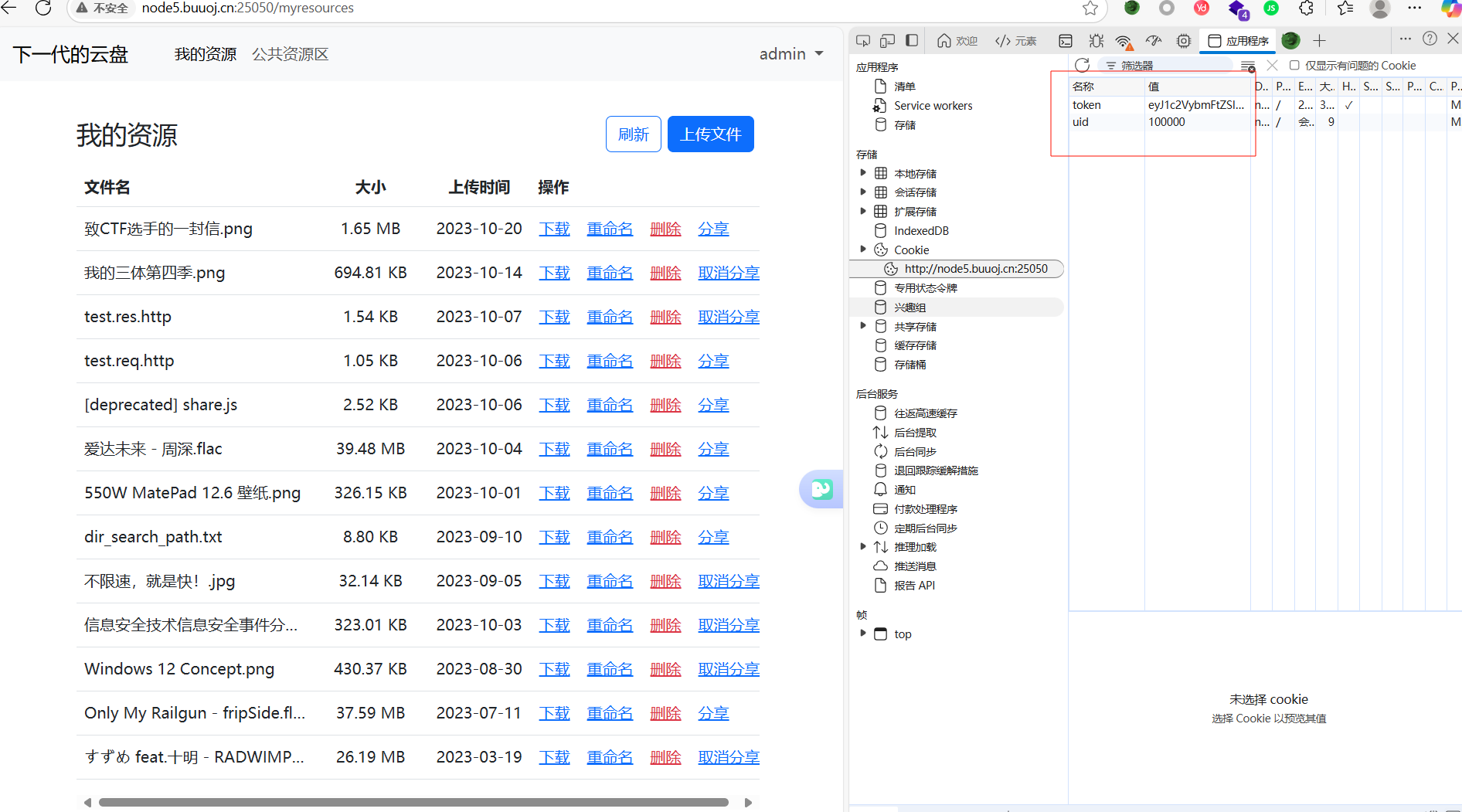Open the Performance gauge icon panel
Screen dimensions: 1462x812
[x=1154, y=40]
